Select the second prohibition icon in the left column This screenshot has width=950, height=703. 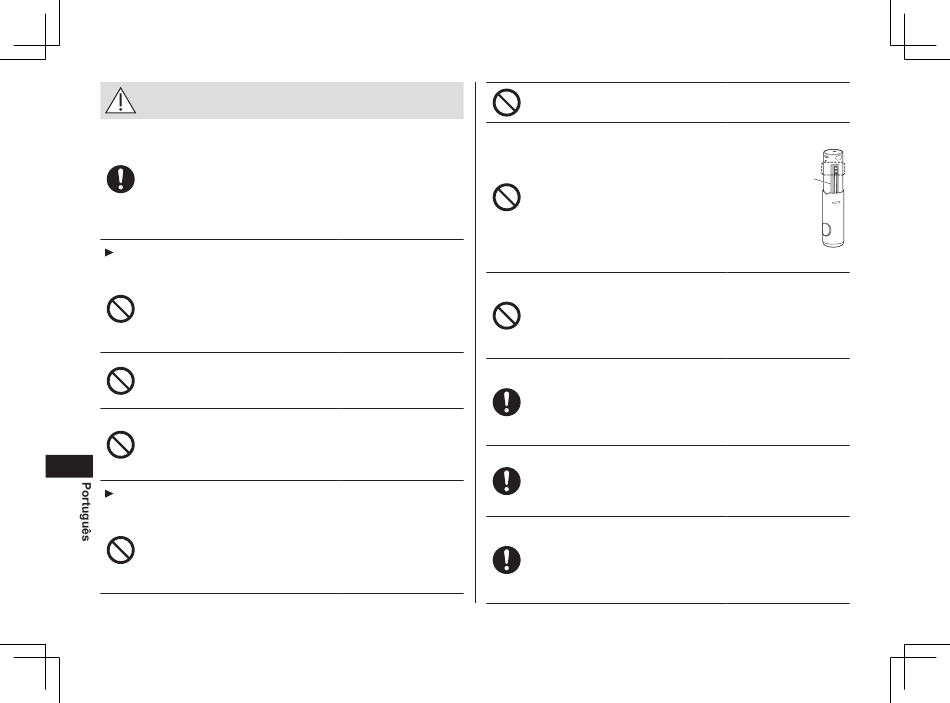point(121,381)
